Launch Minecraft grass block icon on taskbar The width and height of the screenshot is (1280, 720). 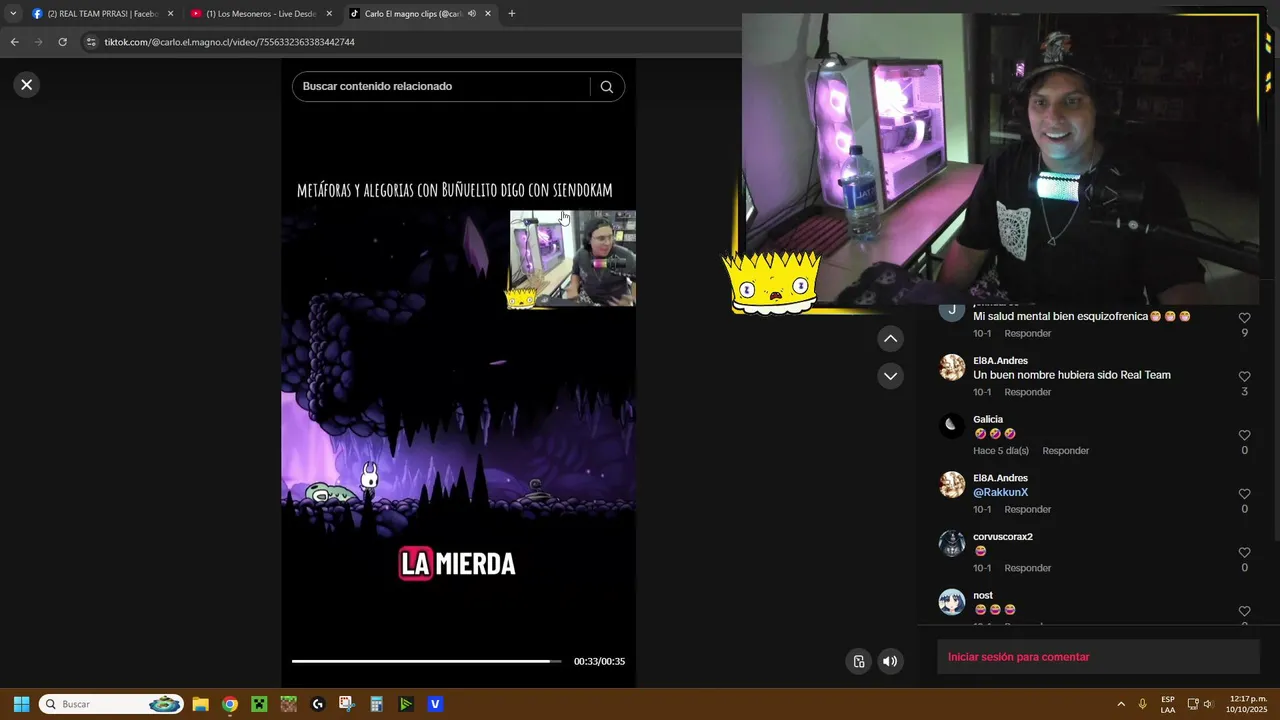288,704
